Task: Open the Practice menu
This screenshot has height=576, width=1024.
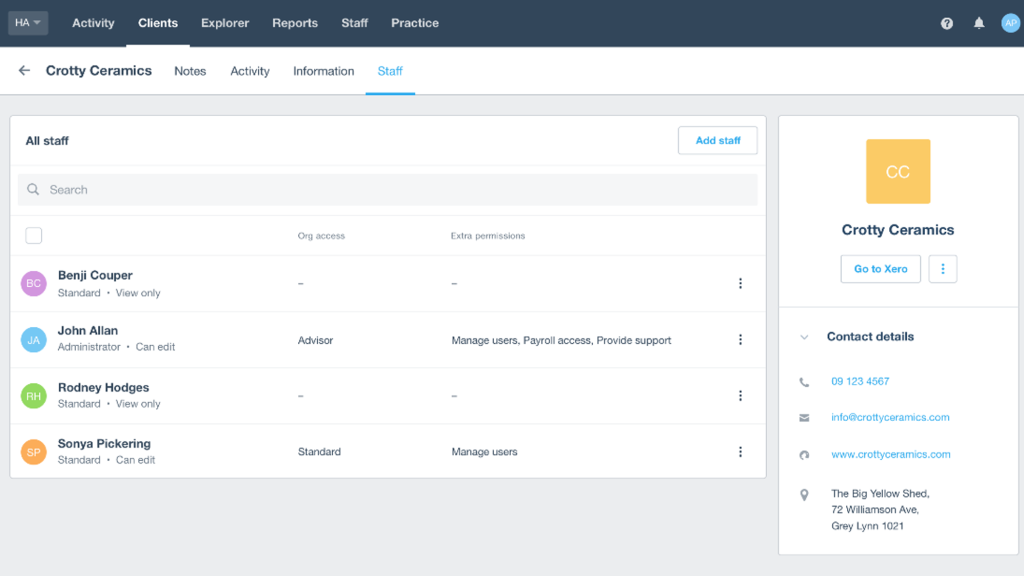Action: pyautogui.click(x=415, y=23)
